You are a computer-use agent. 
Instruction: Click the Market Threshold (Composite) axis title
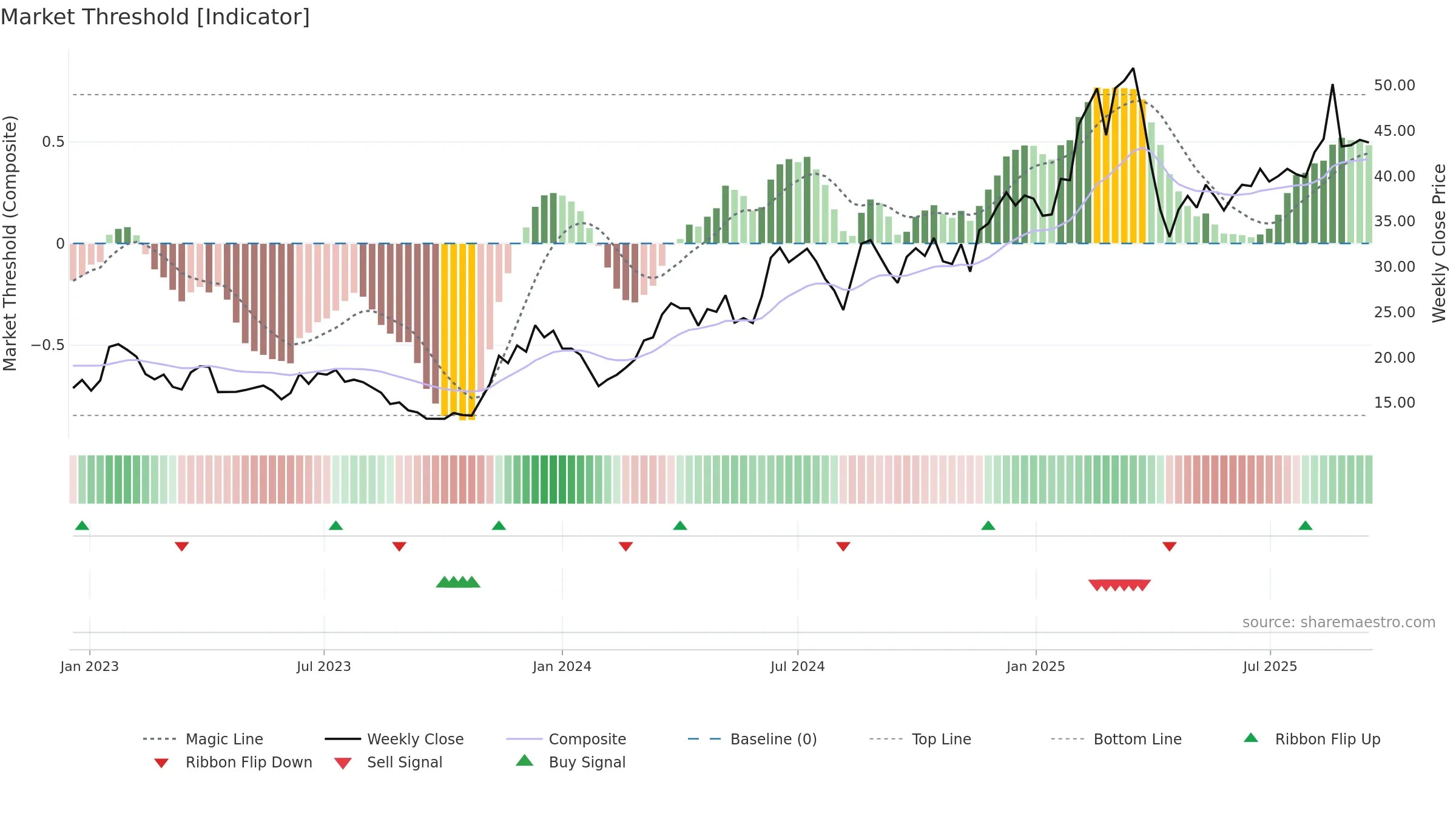10,243
